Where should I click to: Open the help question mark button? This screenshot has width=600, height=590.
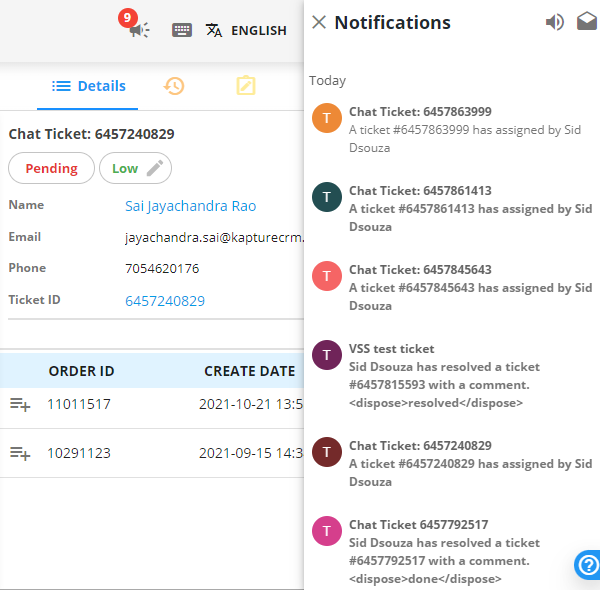point(588,565)
